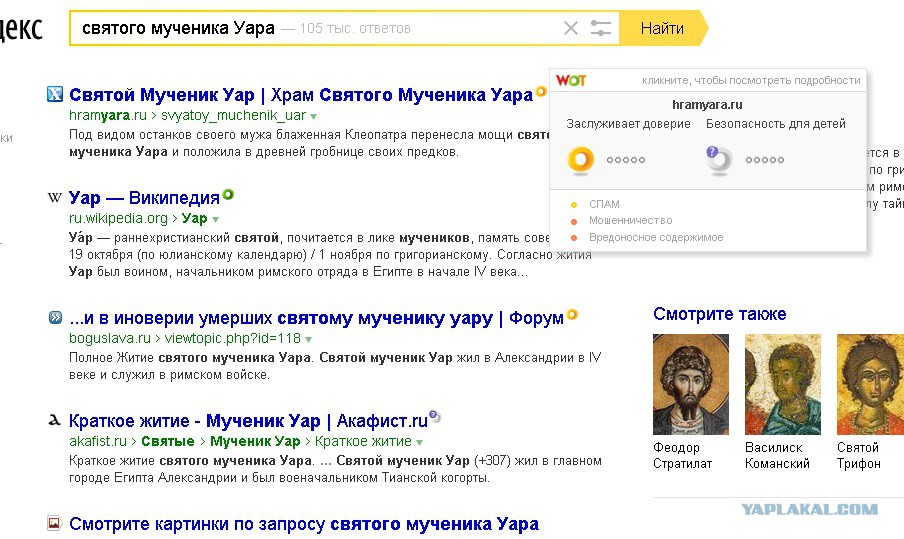Click WOT rating ring next to Храм Святого Мученика Уара
The image size is (904, 539).
[x=541, y=91]
